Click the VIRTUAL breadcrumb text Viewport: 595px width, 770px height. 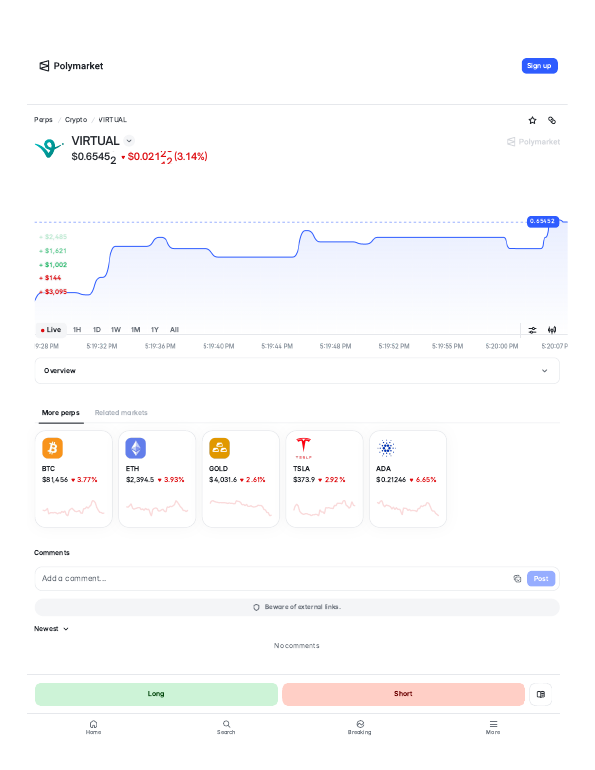[x=112, y=120]
